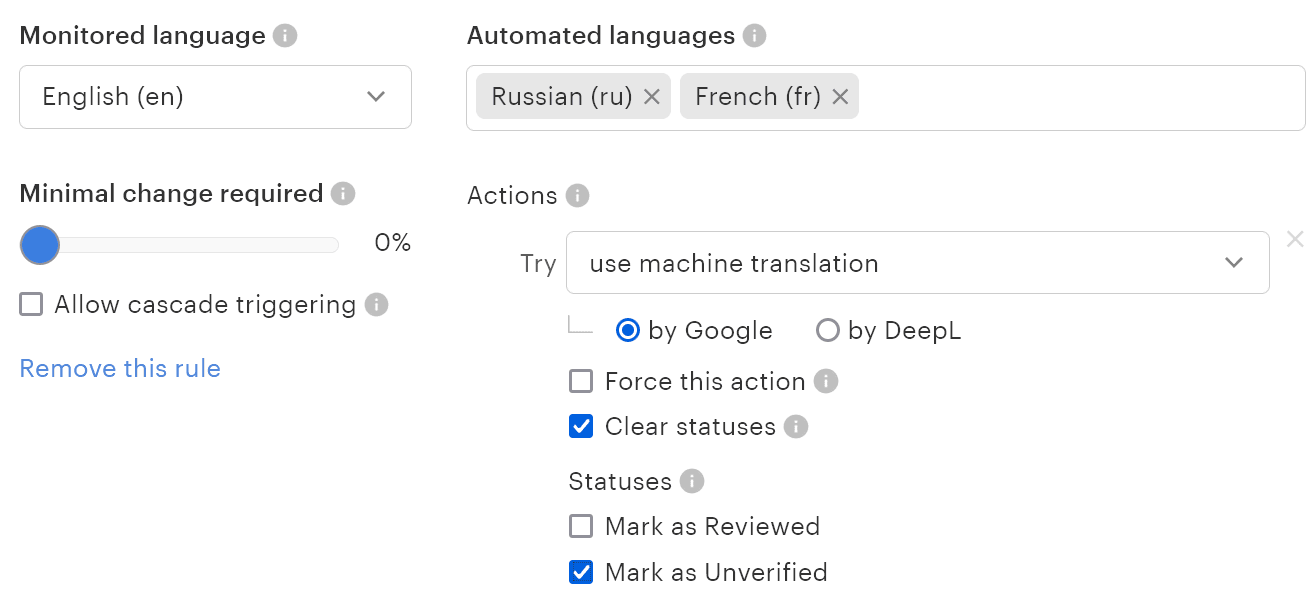Click info icon beside Statuses heading
Viewport: 1315px width, 610px height.
coord(691,481)
